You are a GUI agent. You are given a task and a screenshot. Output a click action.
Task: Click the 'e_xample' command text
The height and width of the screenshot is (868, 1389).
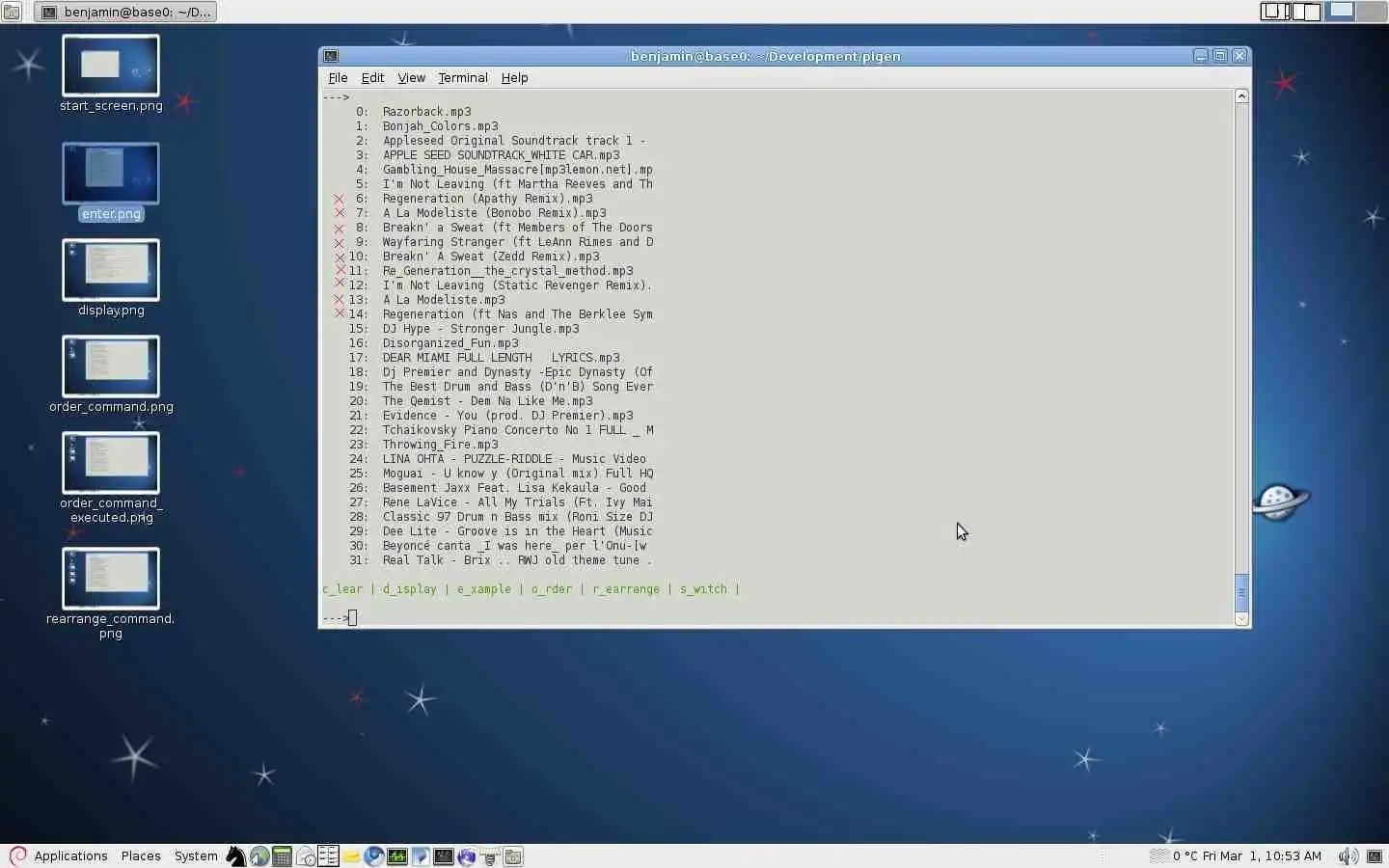click(483, 589)
